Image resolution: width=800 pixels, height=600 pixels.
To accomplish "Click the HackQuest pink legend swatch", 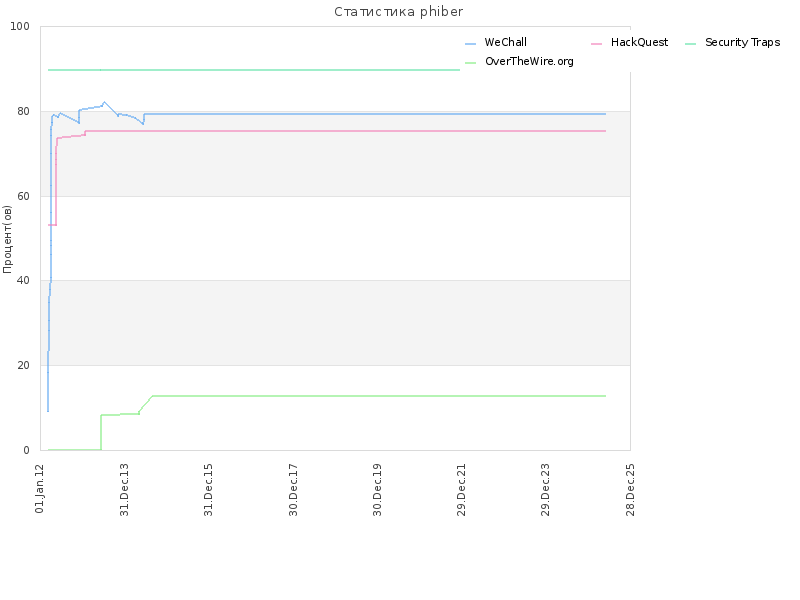I will (x=596, y=44).
